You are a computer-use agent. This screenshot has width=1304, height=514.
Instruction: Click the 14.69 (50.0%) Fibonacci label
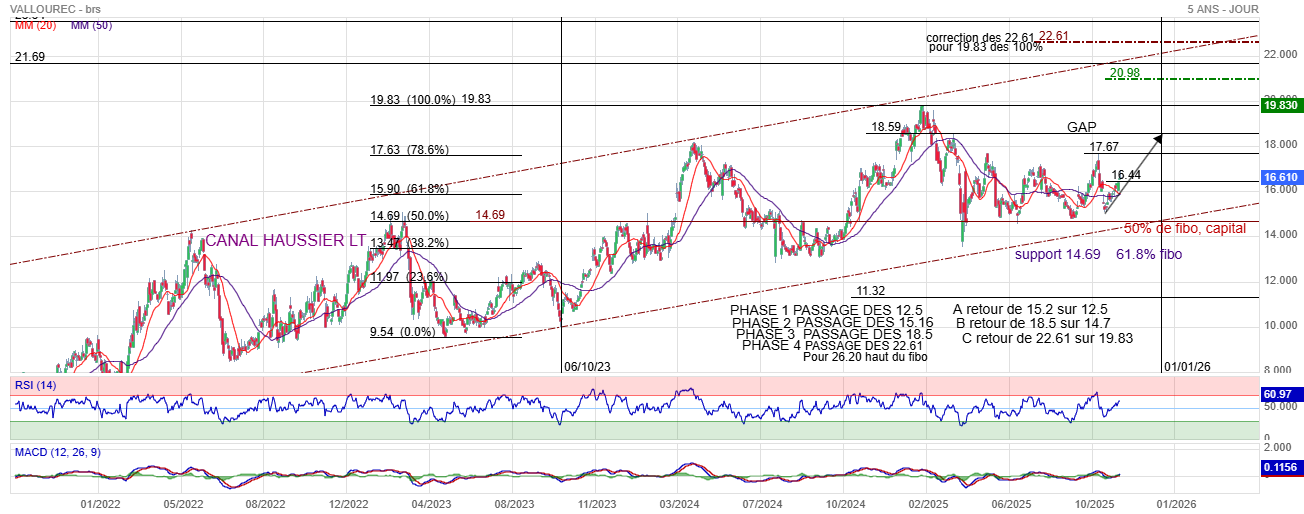[410, 216]
